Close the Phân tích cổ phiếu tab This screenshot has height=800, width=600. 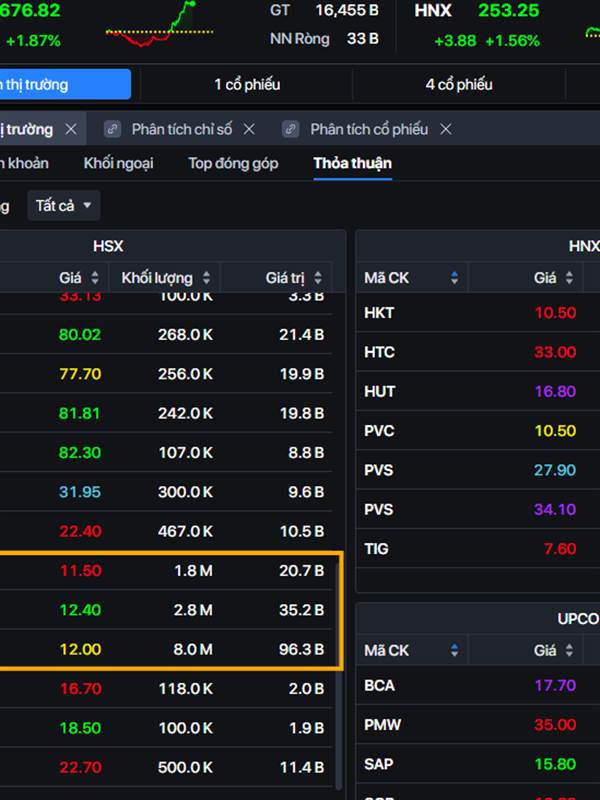point(446,129)
